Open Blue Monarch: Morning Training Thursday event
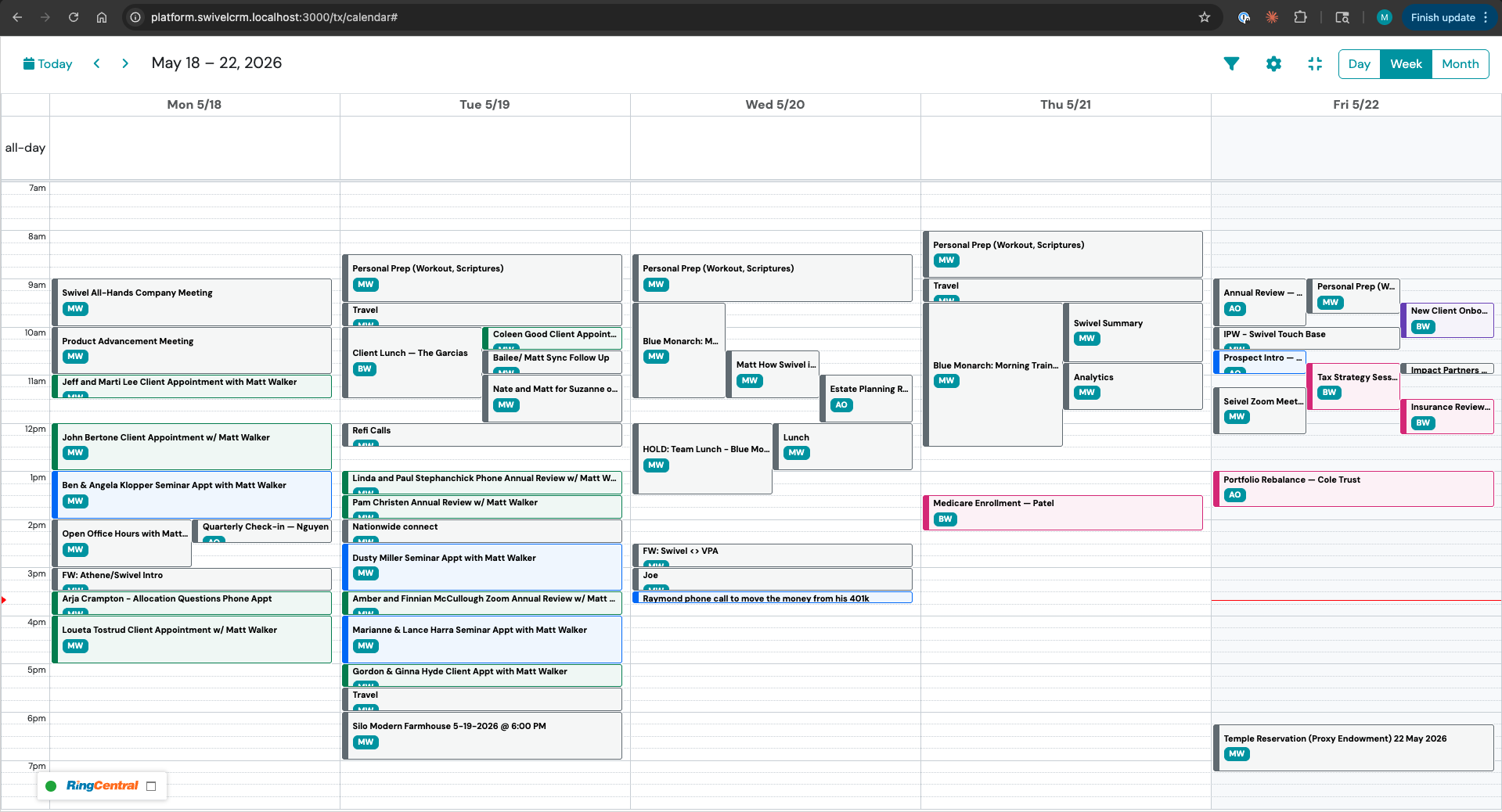1502x812 pixels. 992,375
